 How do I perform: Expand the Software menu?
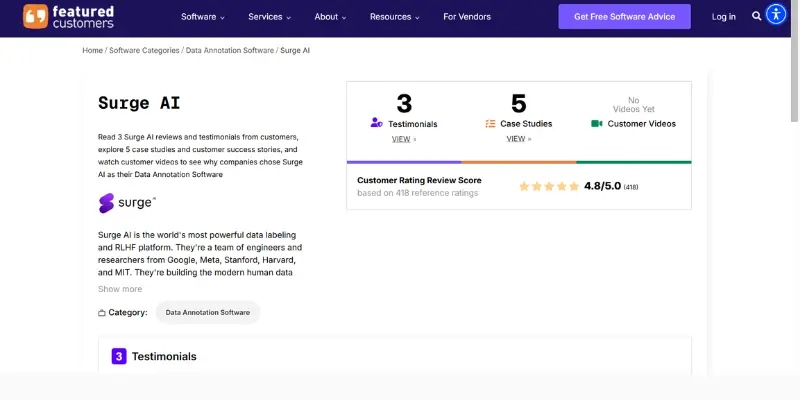[x=203, y=17]
